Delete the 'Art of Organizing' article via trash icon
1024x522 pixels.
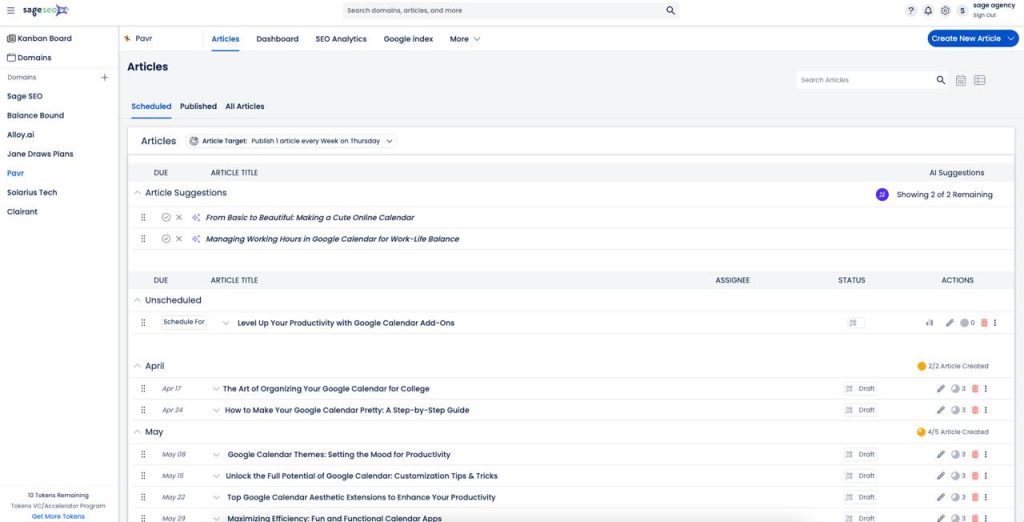coord(975,389)
